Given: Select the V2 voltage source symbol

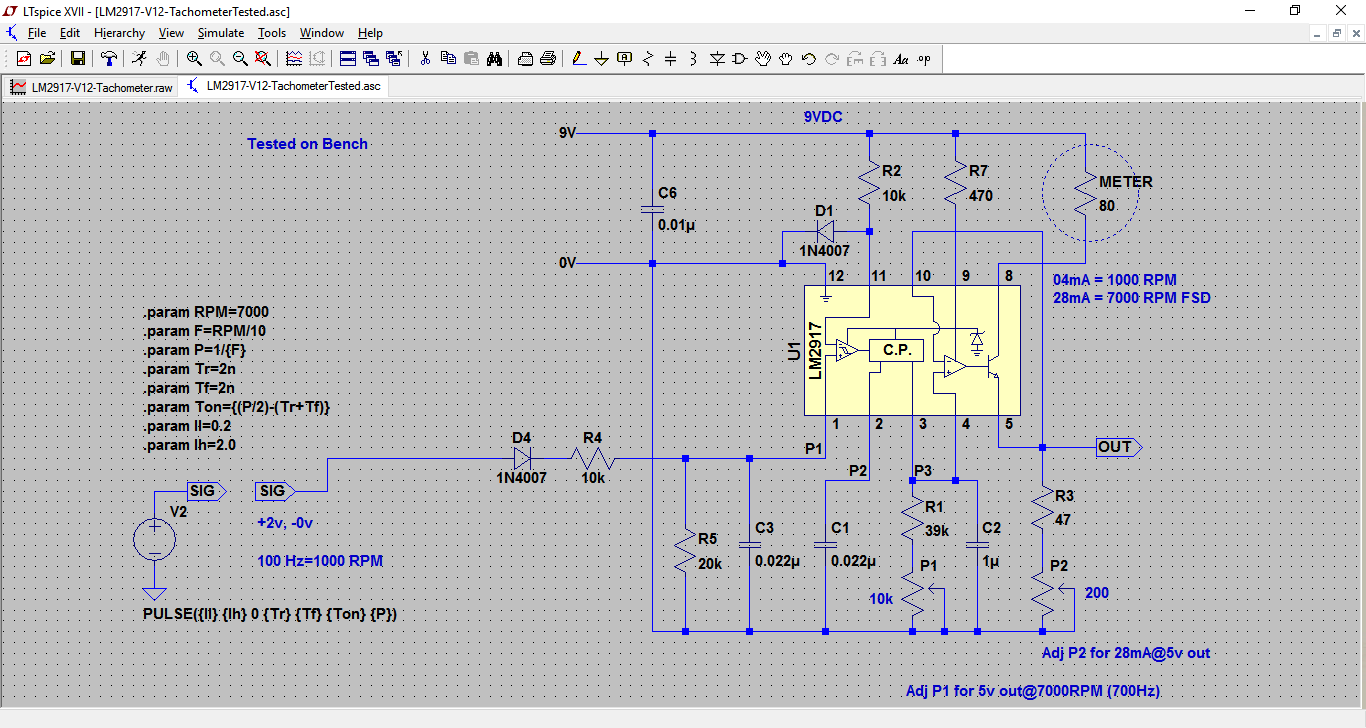Looking at the screenshot, I should (154, 541).
